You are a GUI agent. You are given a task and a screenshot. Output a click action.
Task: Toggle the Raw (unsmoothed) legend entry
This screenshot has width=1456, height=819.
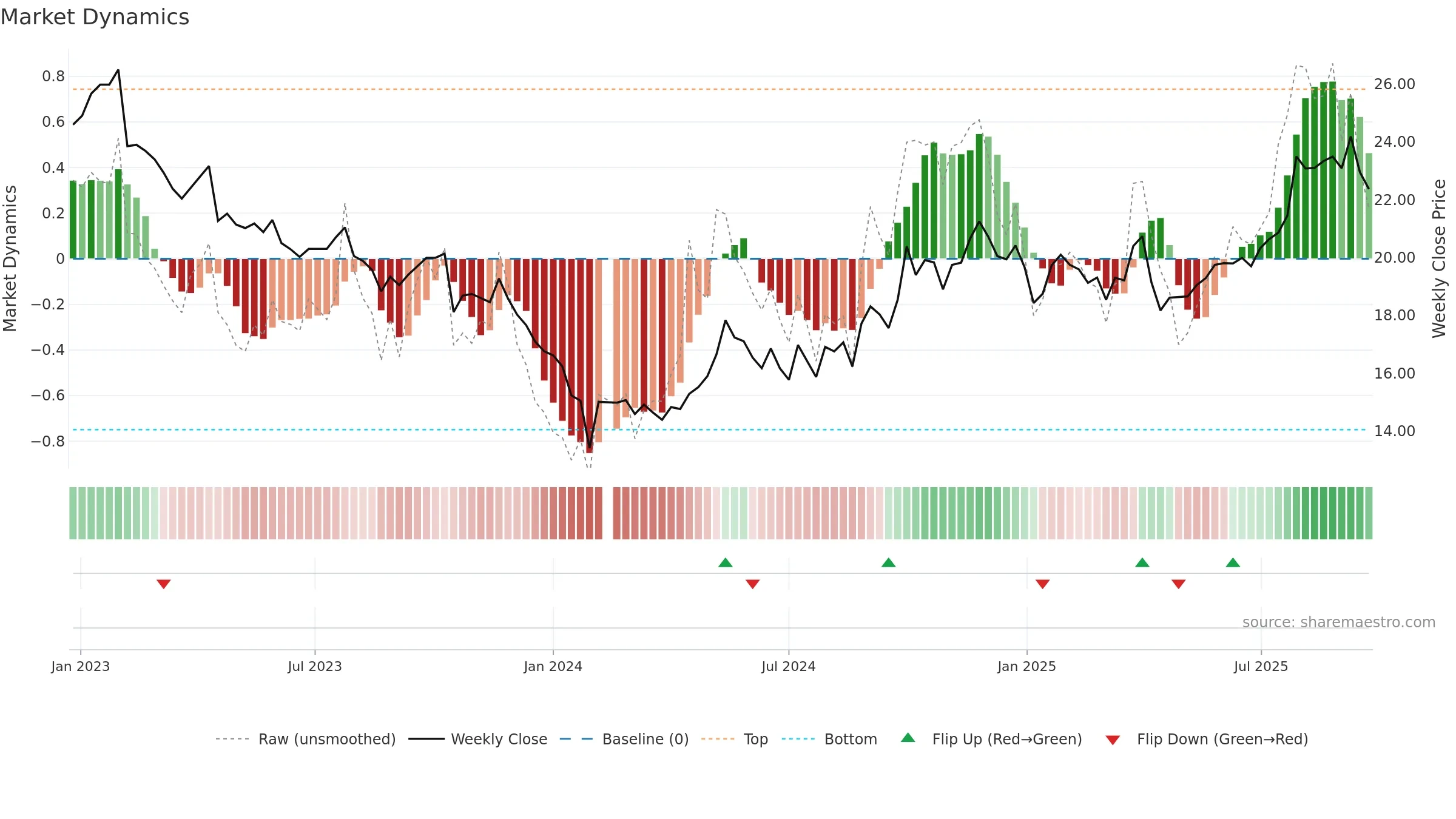click(306, 739)
